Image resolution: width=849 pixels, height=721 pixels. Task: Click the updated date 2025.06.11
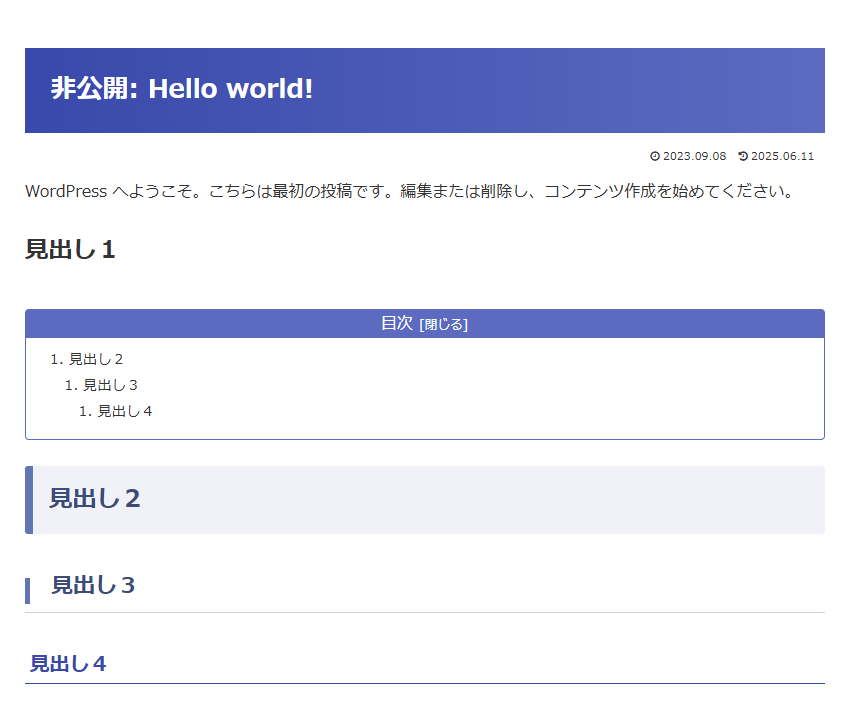[782, 156]
